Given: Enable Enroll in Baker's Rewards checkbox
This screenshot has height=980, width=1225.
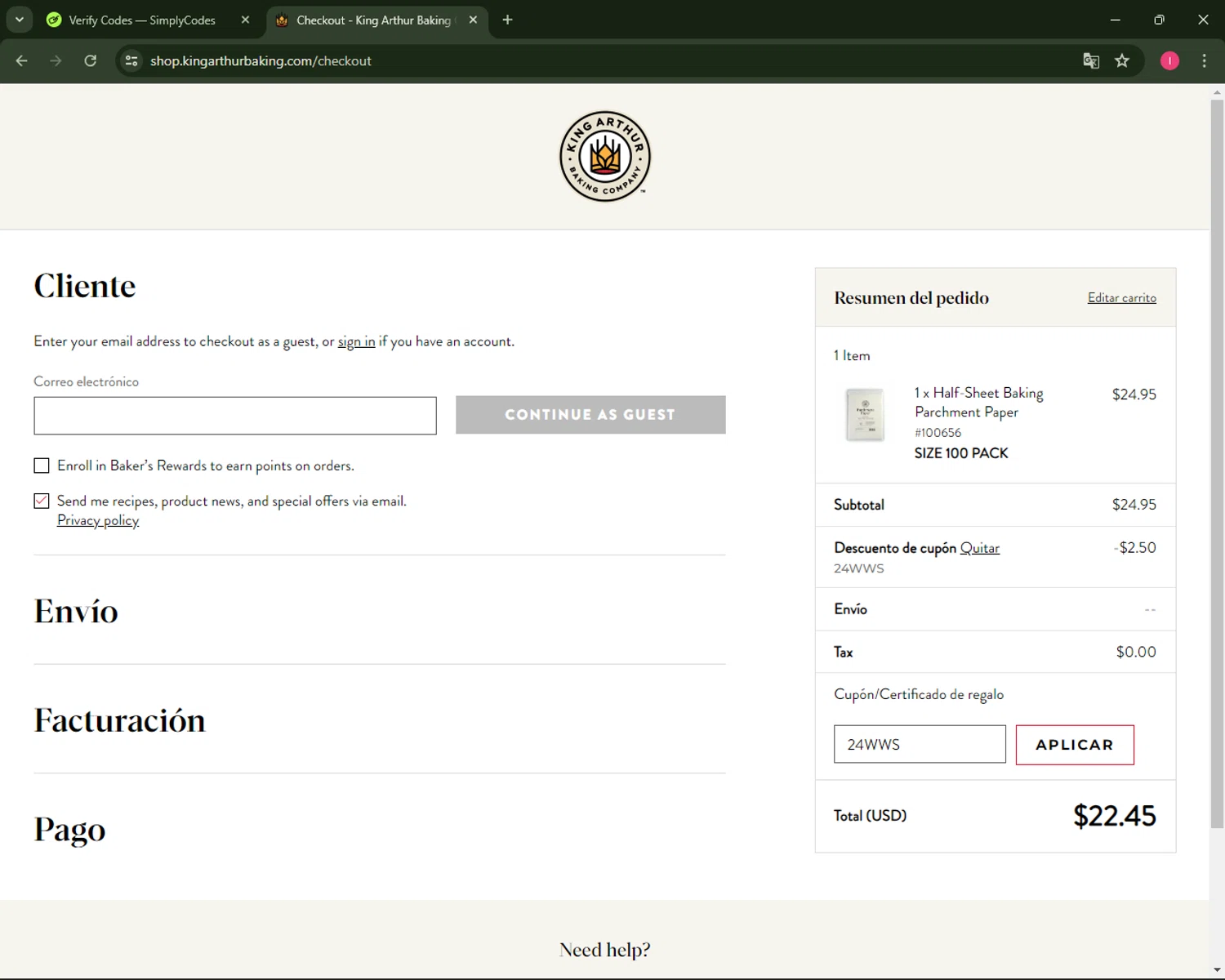Looking at the screenshot, I should click(42, 465).
